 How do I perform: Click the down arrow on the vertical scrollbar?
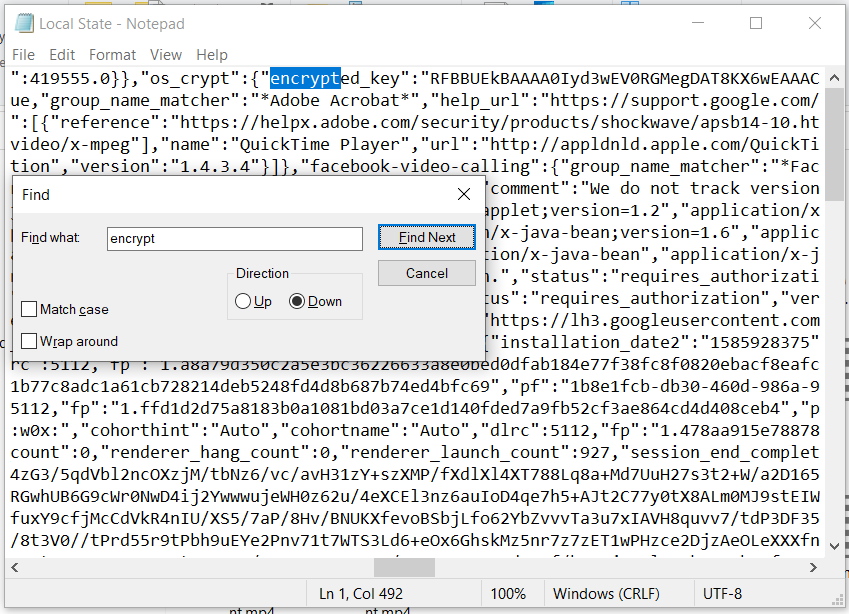coord(834,546)
